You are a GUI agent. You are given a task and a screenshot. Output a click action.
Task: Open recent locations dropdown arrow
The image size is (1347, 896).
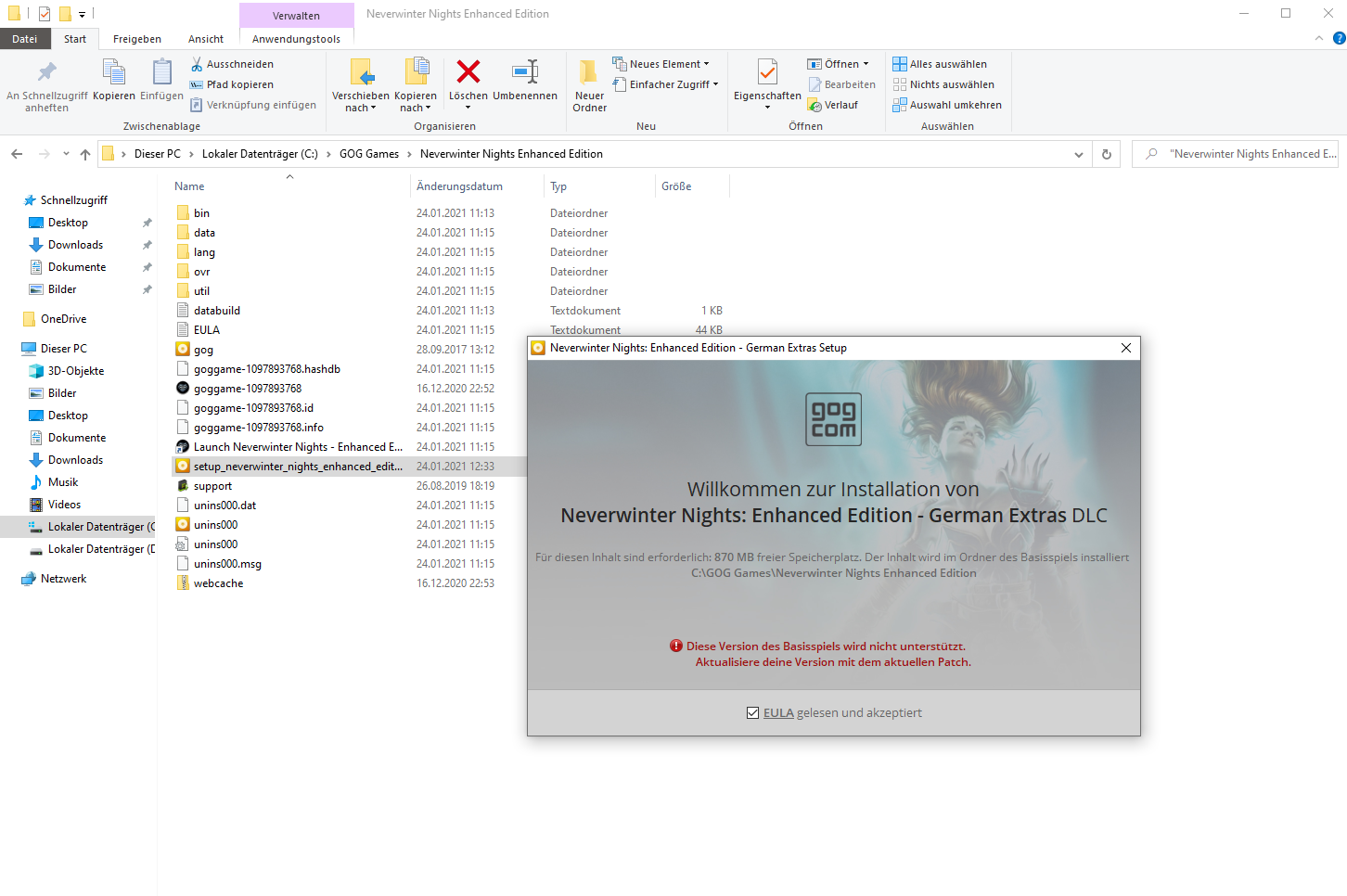tap(66, 154)
